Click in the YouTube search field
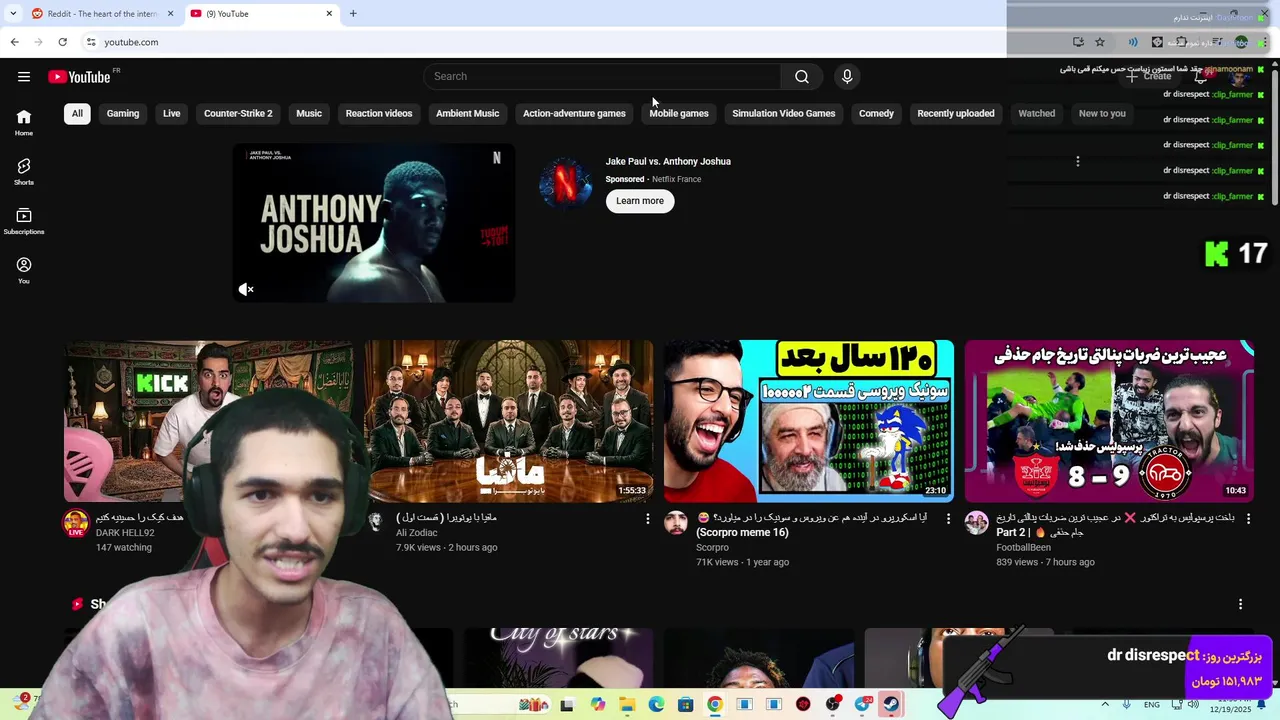 [x=602, y=77]
